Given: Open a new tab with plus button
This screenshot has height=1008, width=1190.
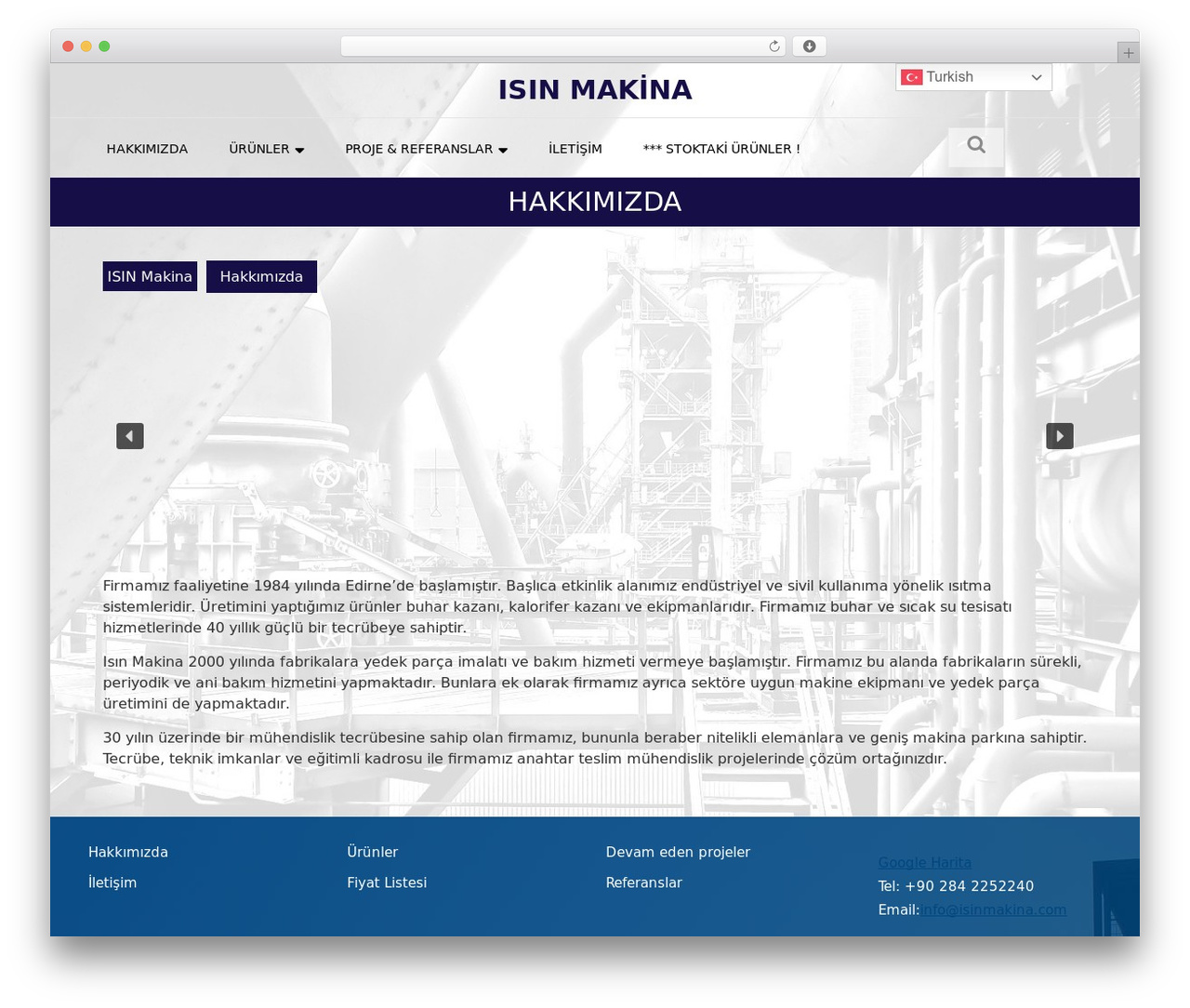Looking at the screenshot, I should tap(1129, 53).
